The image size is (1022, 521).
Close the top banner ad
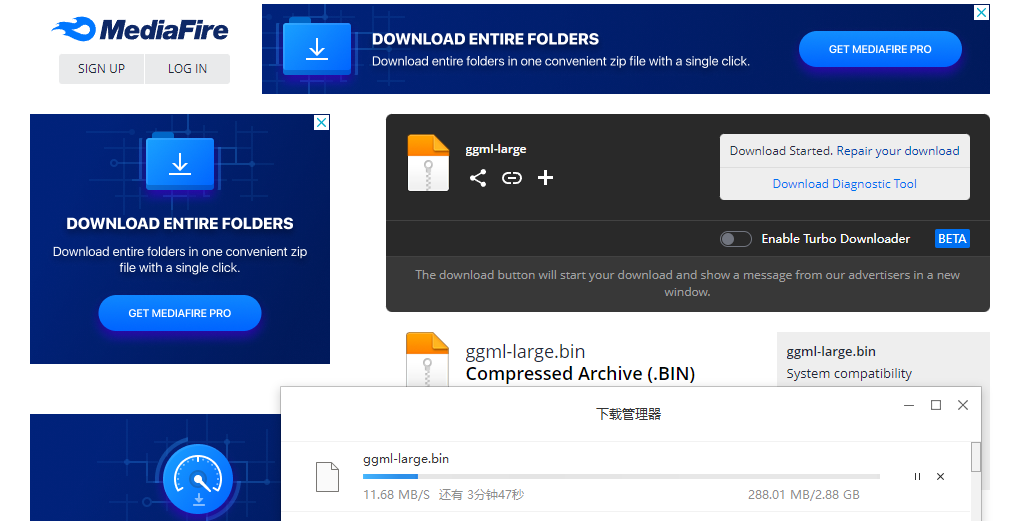point(981,12)
